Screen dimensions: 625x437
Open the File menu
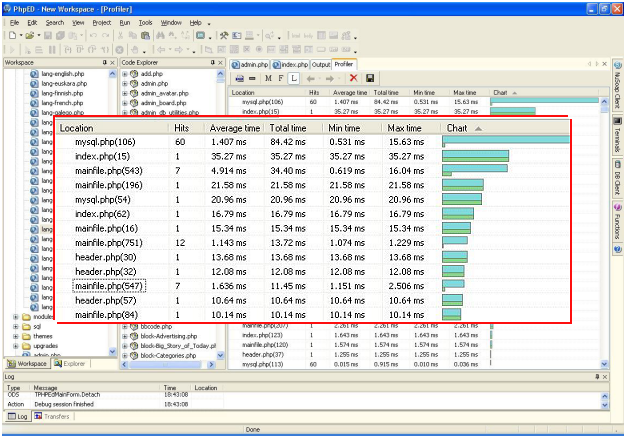click(14, 23)
